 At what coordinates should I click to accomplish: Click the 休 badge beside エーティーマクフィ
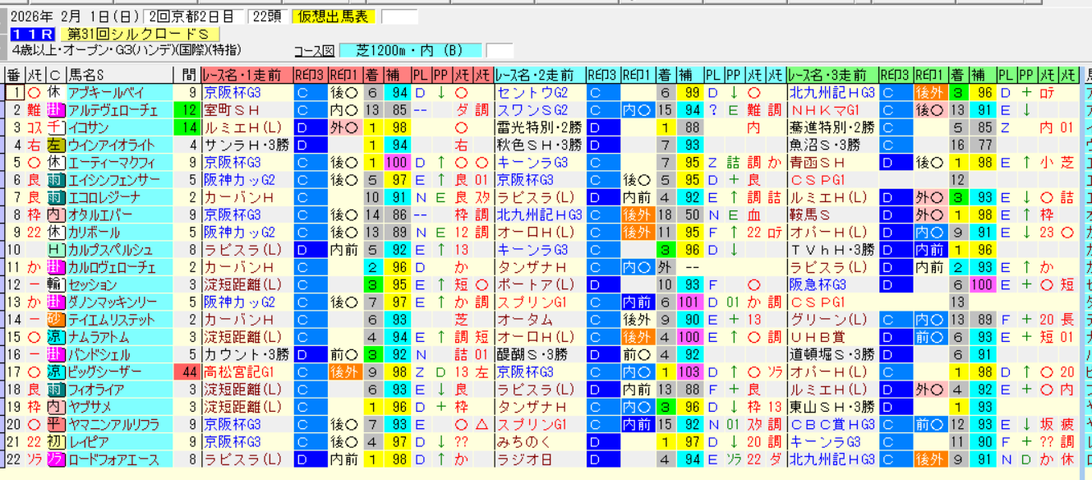55,162
